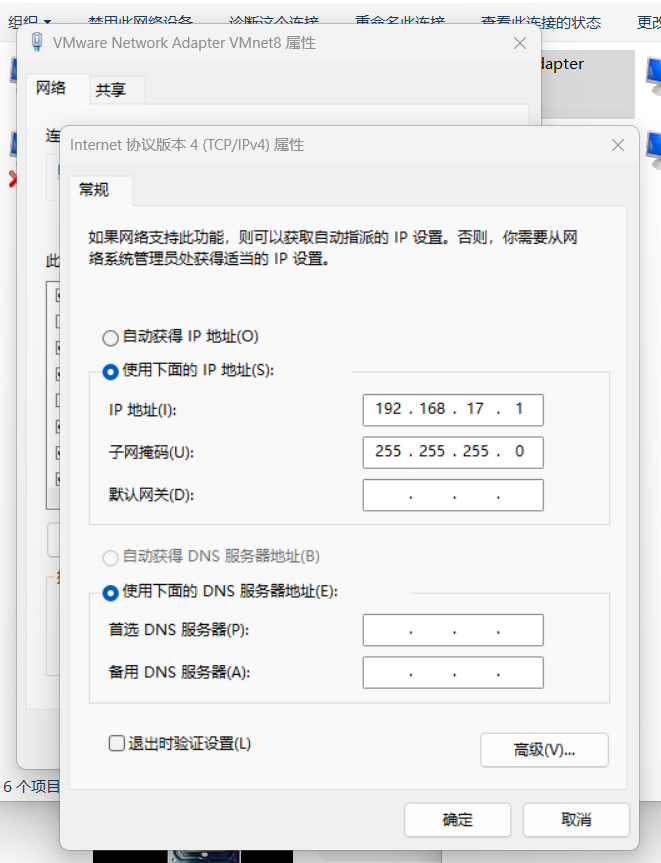
Task: Click the network adapter icon in VMnet8 title bar
Action: click(37, 42)
